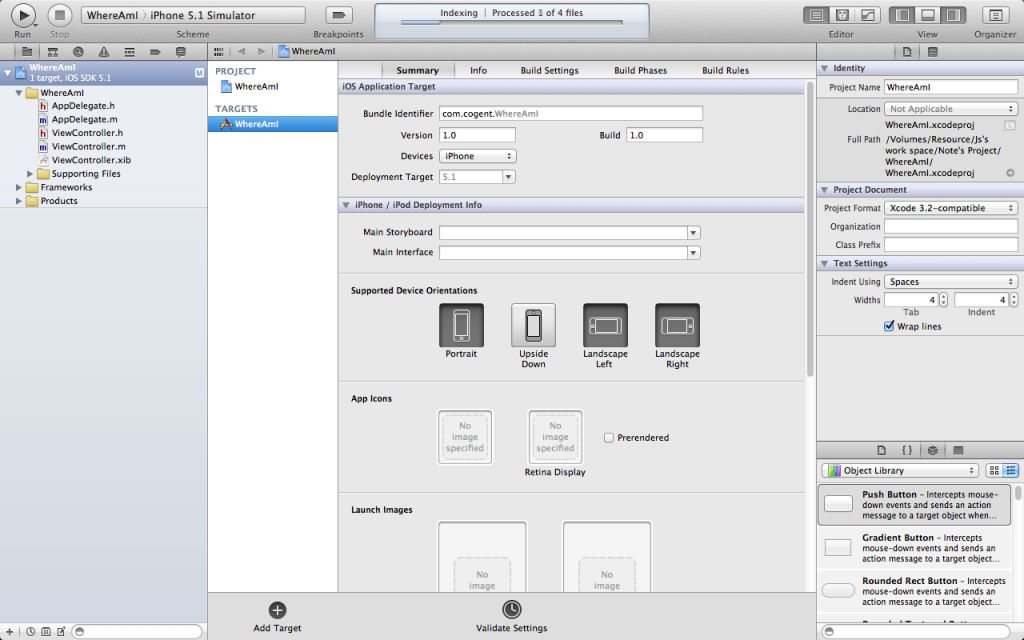
Task: Toggle Portrait orientation support
Action: pyautogui.click(x=461, y=325)
